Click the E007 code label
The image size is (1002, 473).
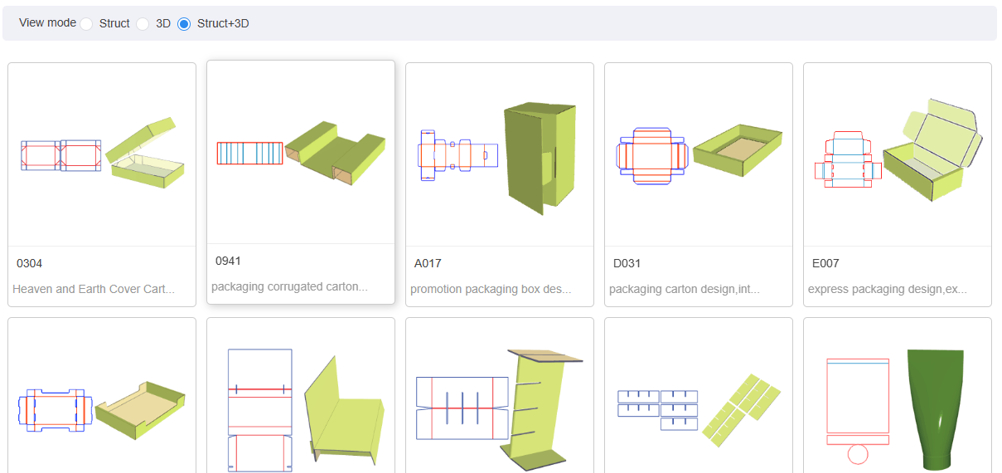(x=826, y=263)
